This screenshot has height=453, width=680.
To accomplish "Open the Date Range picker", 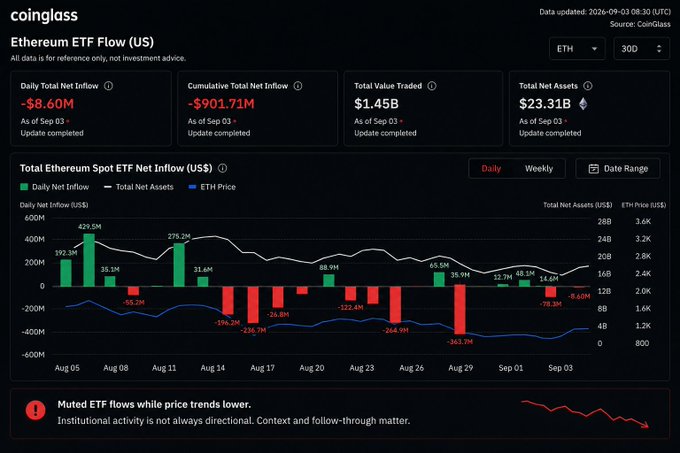I will (618, 169).
